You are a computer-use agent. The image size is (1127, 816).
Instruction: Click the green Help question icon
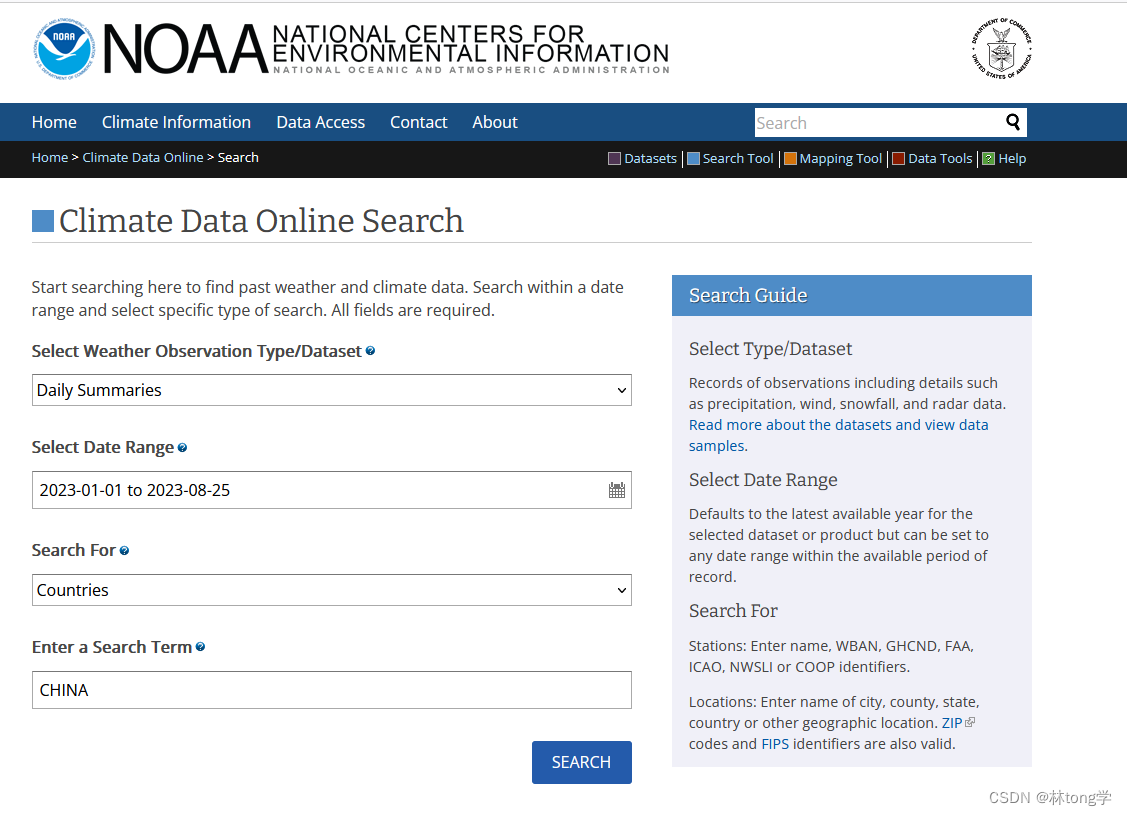coord(989,159)
